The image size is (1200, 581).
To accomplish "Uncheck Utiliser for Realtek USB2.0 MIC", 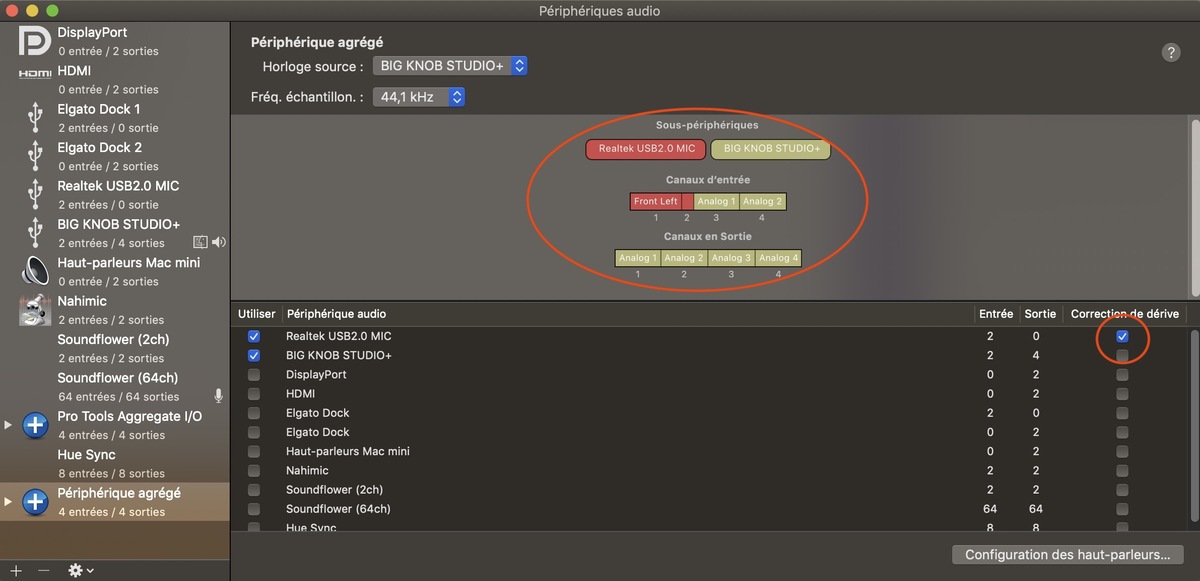I will (x=254, y=337).
